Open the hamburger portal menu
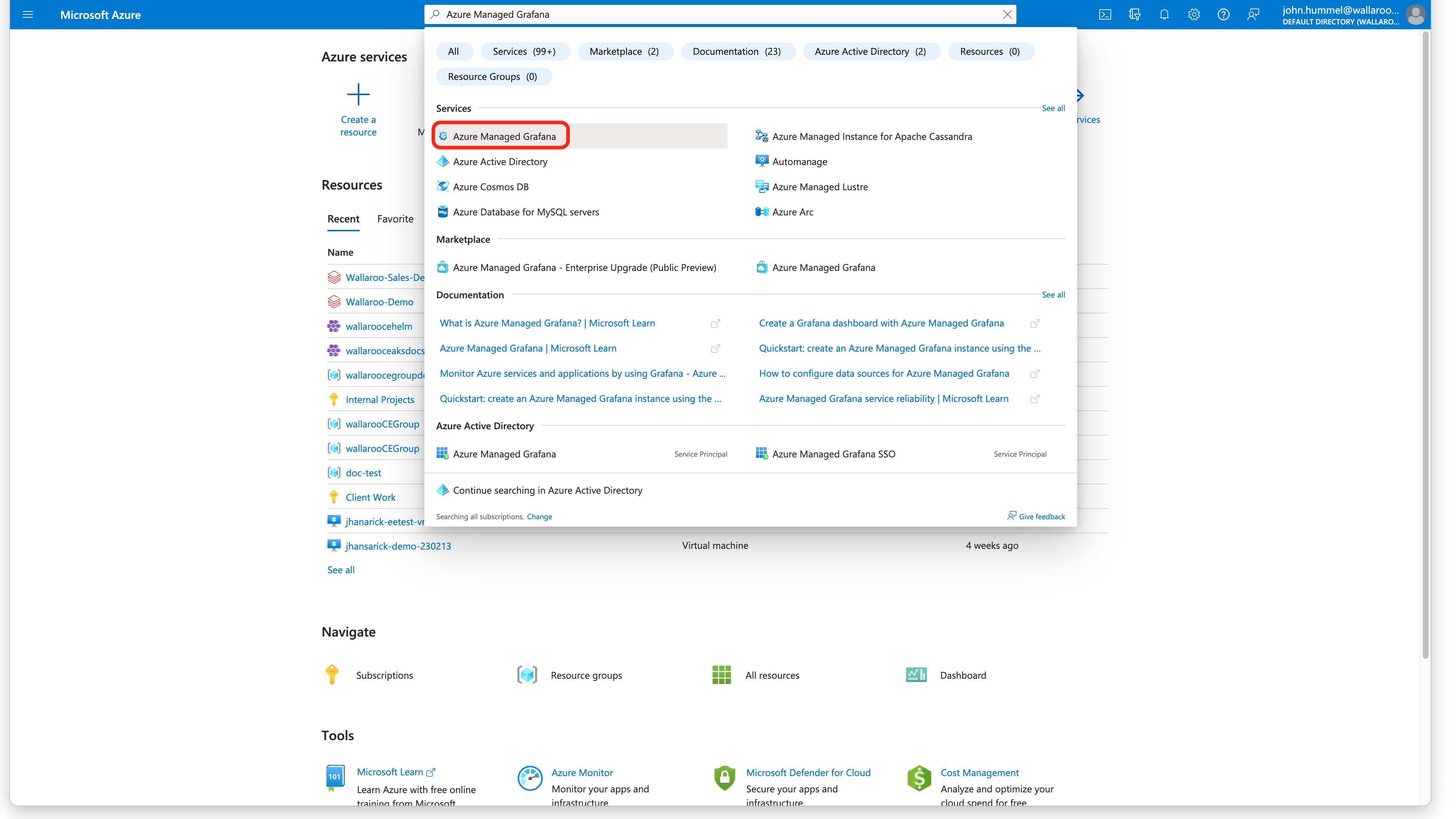The image size is (1456, 819). click(x=28, y=15)
